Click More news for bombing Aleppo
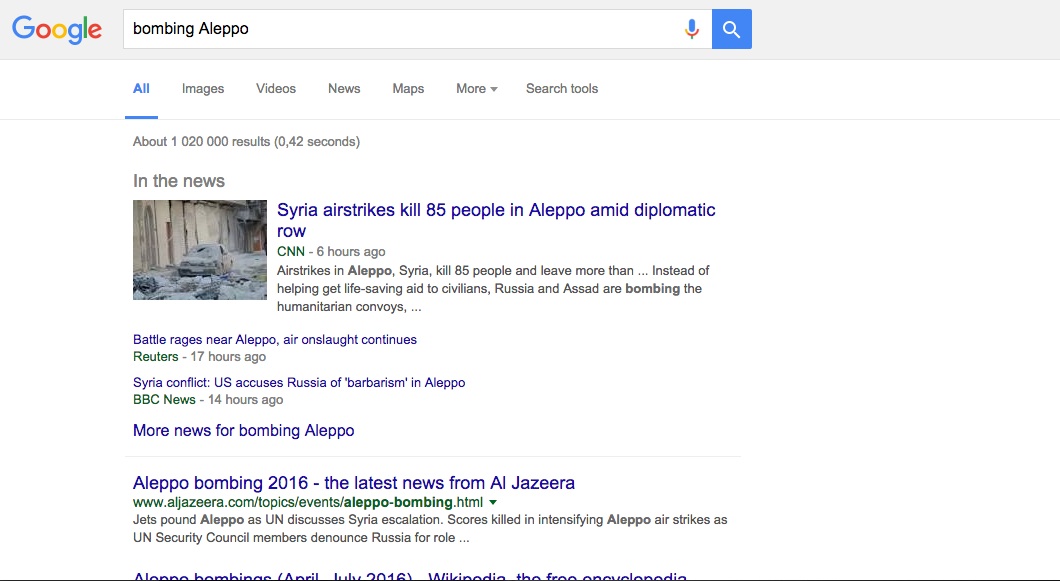The image size is (1060, 581). [243, 430]
